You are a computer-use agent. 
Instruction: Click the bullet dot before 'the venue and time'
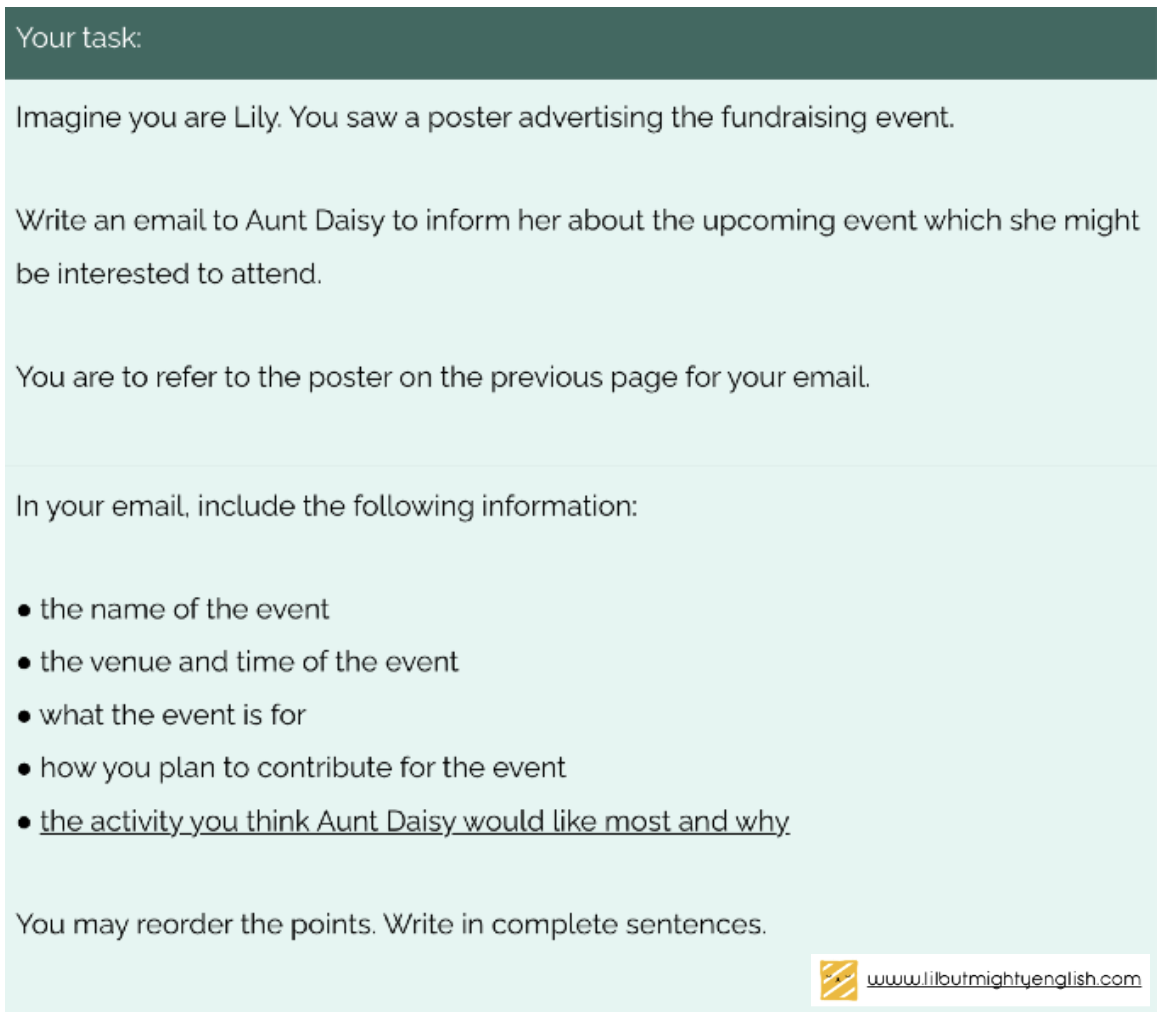point(25,663)
